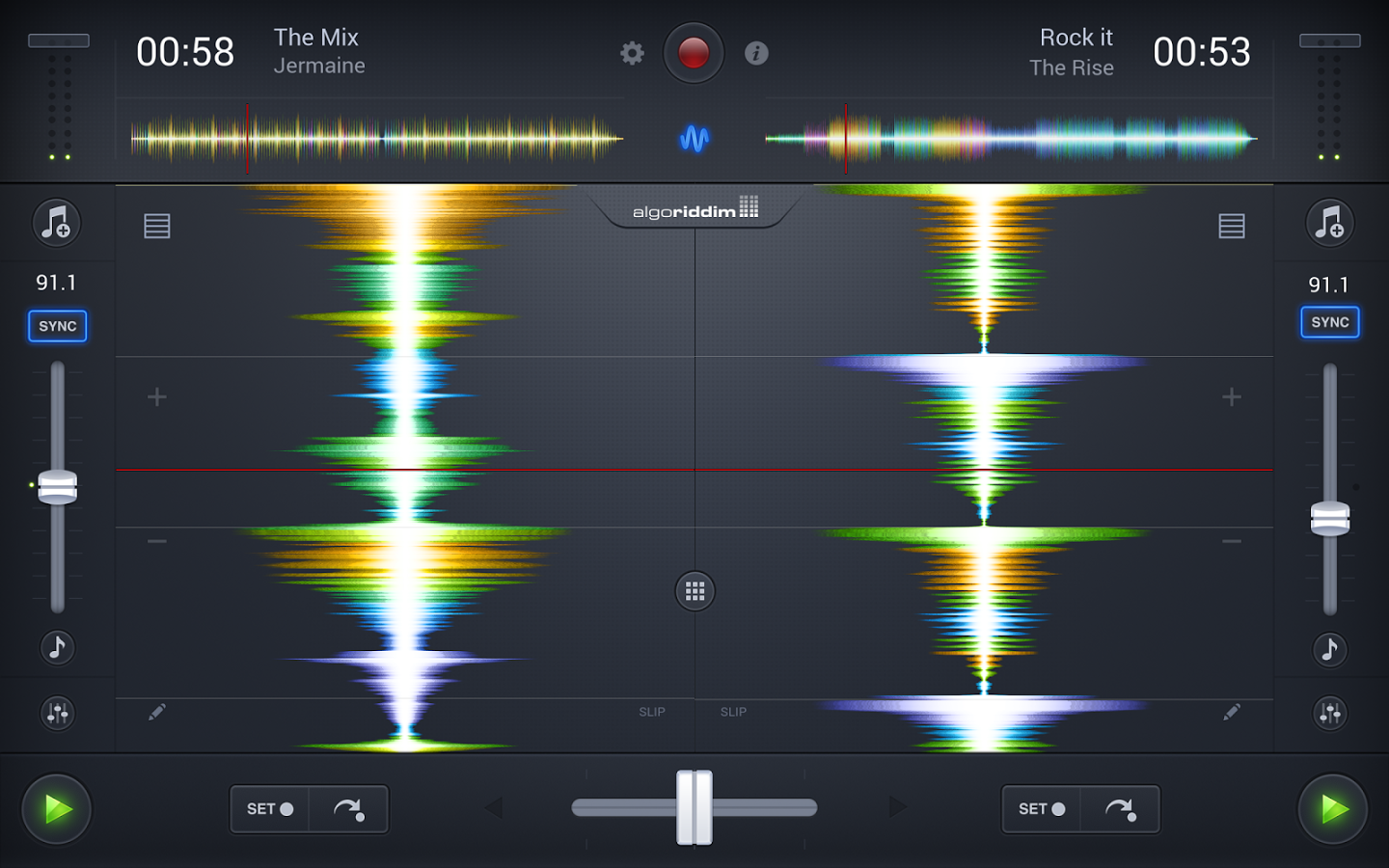Image resolution: width=1389 pixels, height=868 pixels.
Task: Center the crossfader slider
Action: (694, 807)
